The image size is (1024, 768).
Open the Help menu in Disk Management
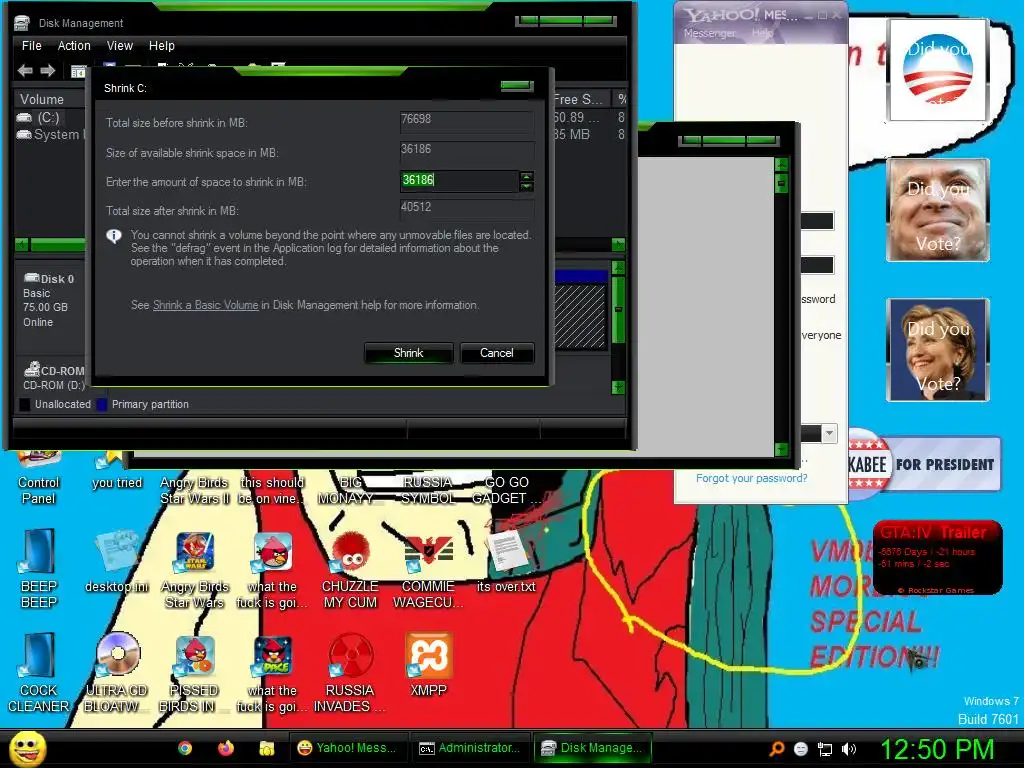[161, 46]
